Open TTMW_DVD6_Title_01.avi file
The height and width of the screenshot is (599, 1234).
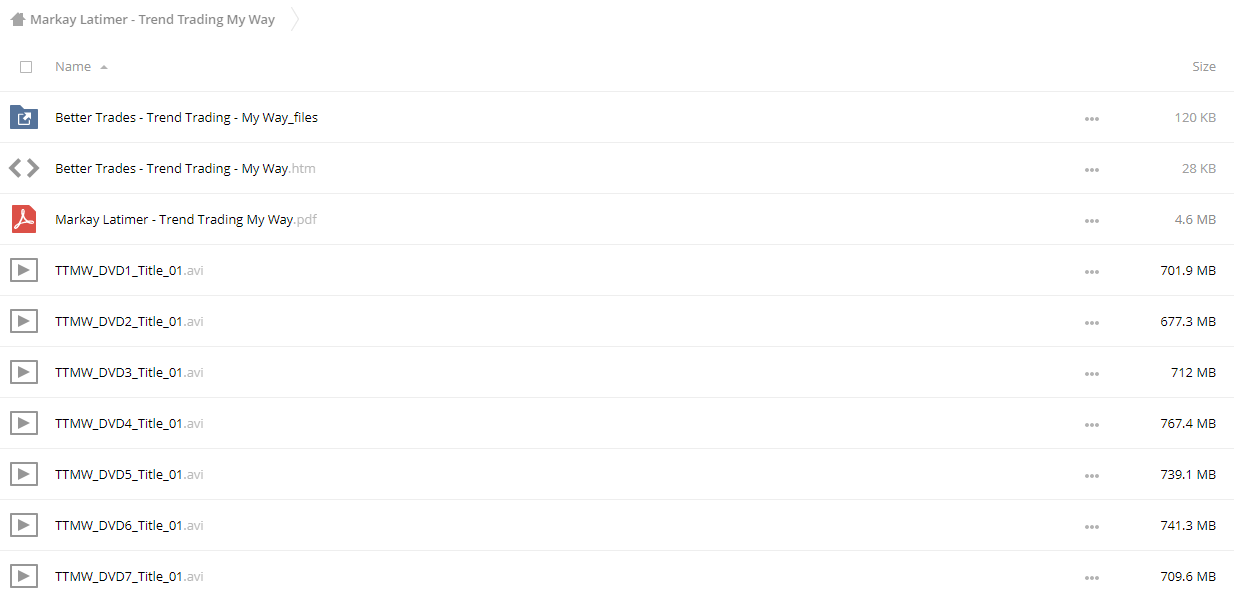129,526
